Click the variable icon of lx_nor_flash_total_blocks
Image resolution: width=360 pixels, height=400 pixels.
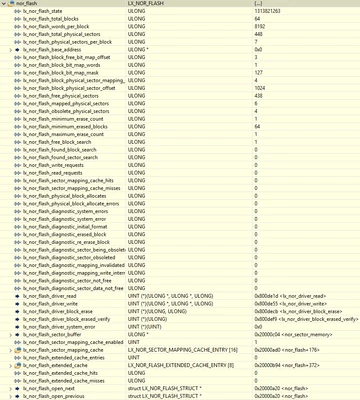click(x=17, y=19)
